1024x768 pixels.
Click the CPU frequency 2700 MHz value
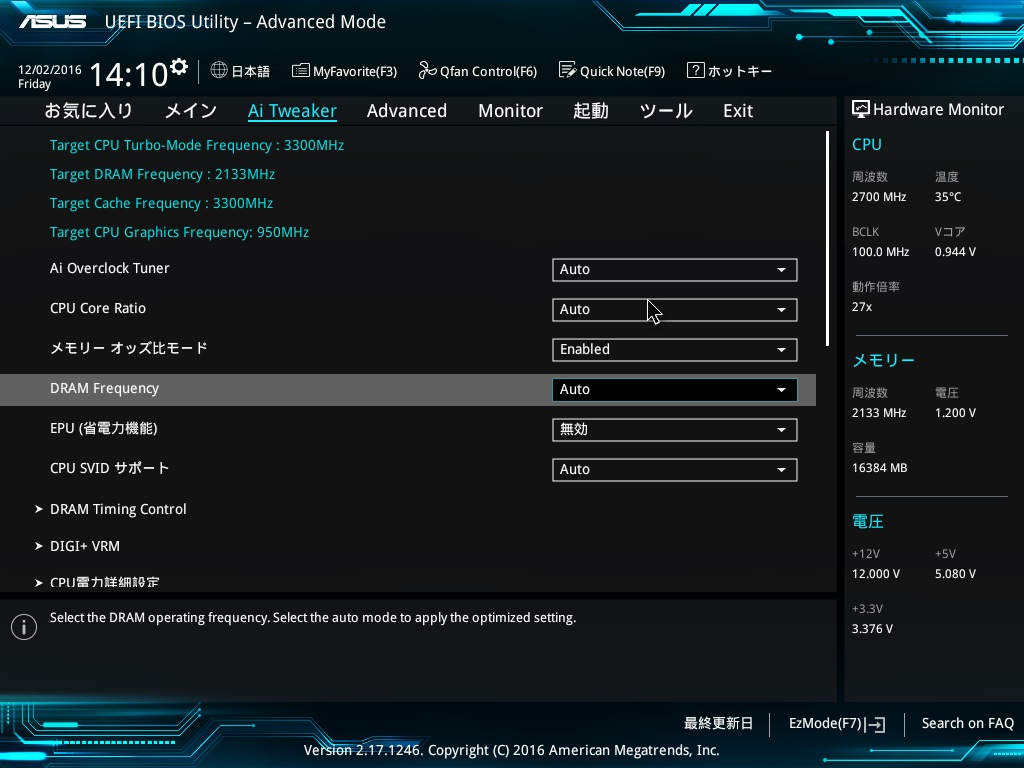(879, 197)
